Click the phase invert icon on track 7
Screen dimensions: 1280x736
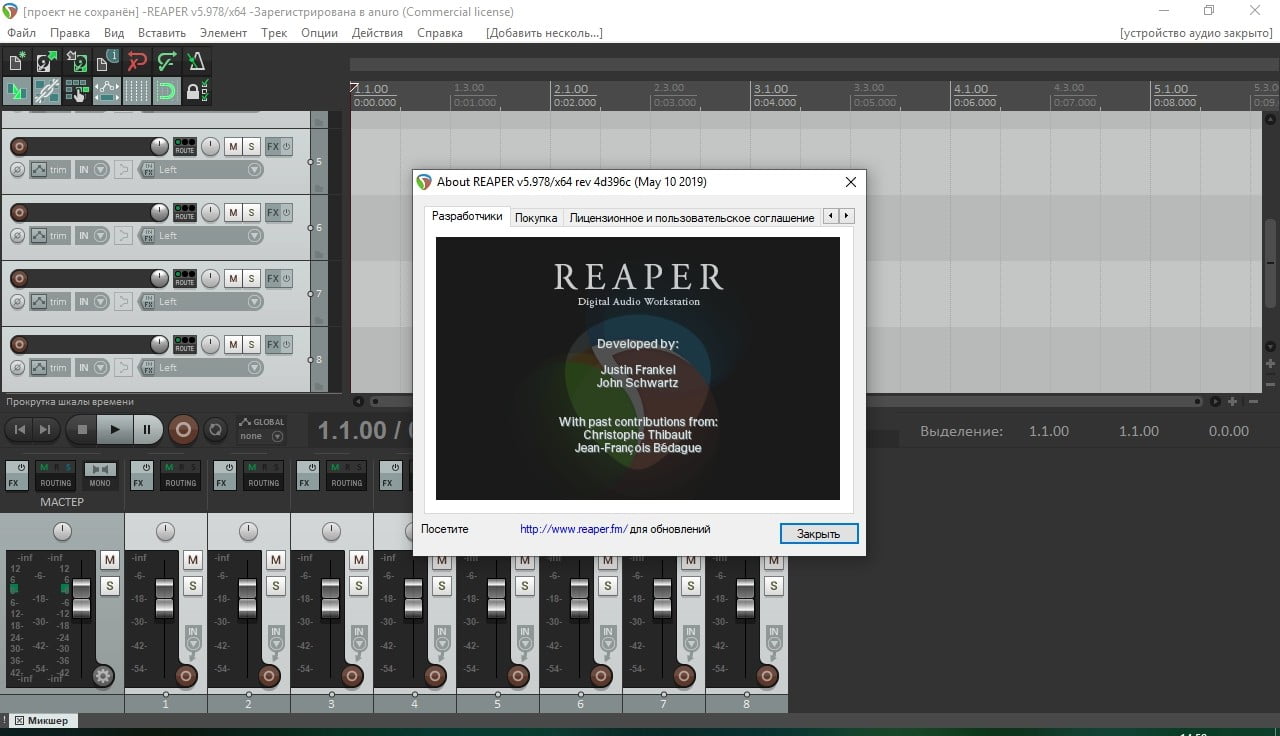pos(17,302)
